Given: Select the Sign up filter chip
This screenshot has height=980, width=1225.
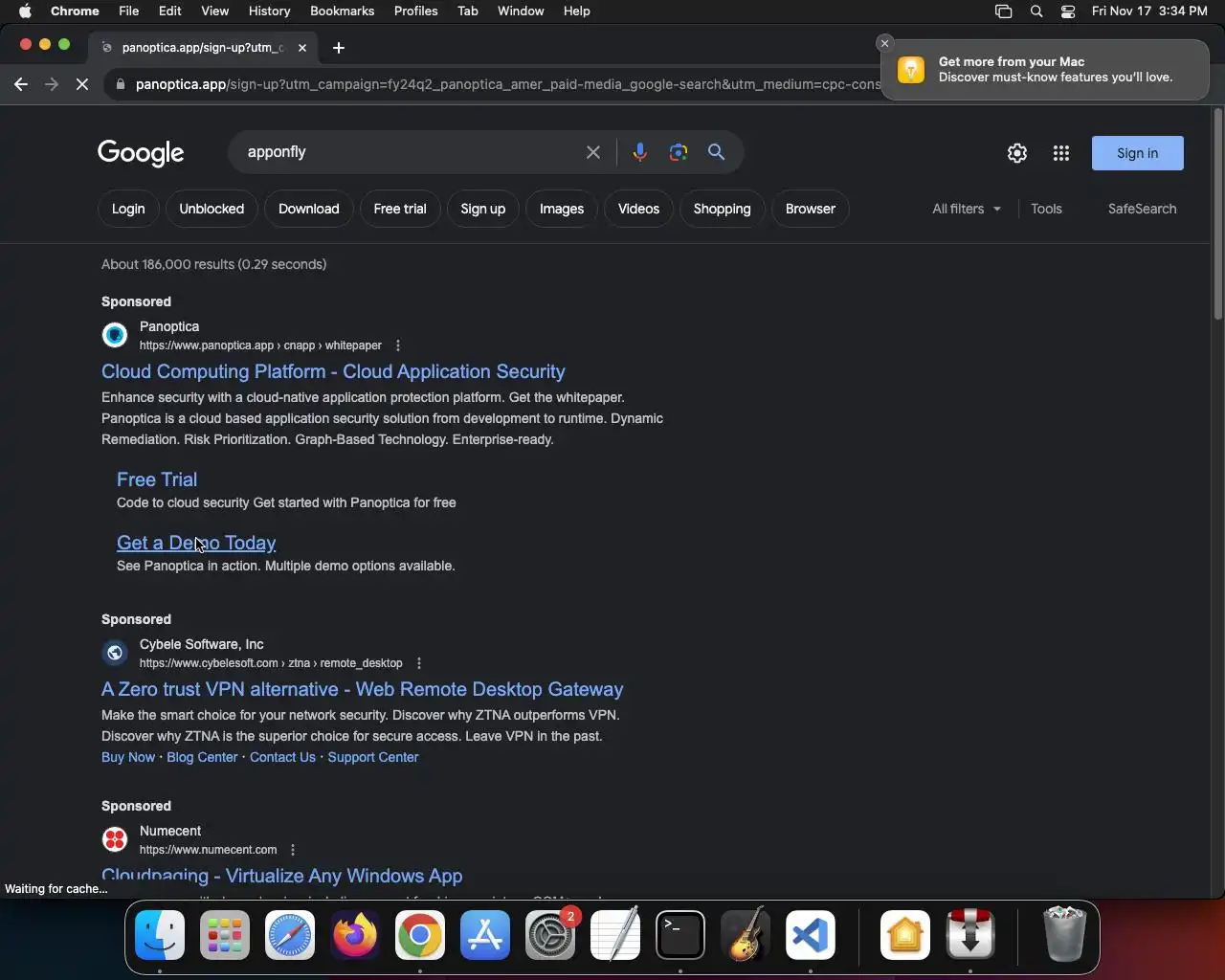Looking at the screenshot, I should pyautogui.click(x=482, y=209).
